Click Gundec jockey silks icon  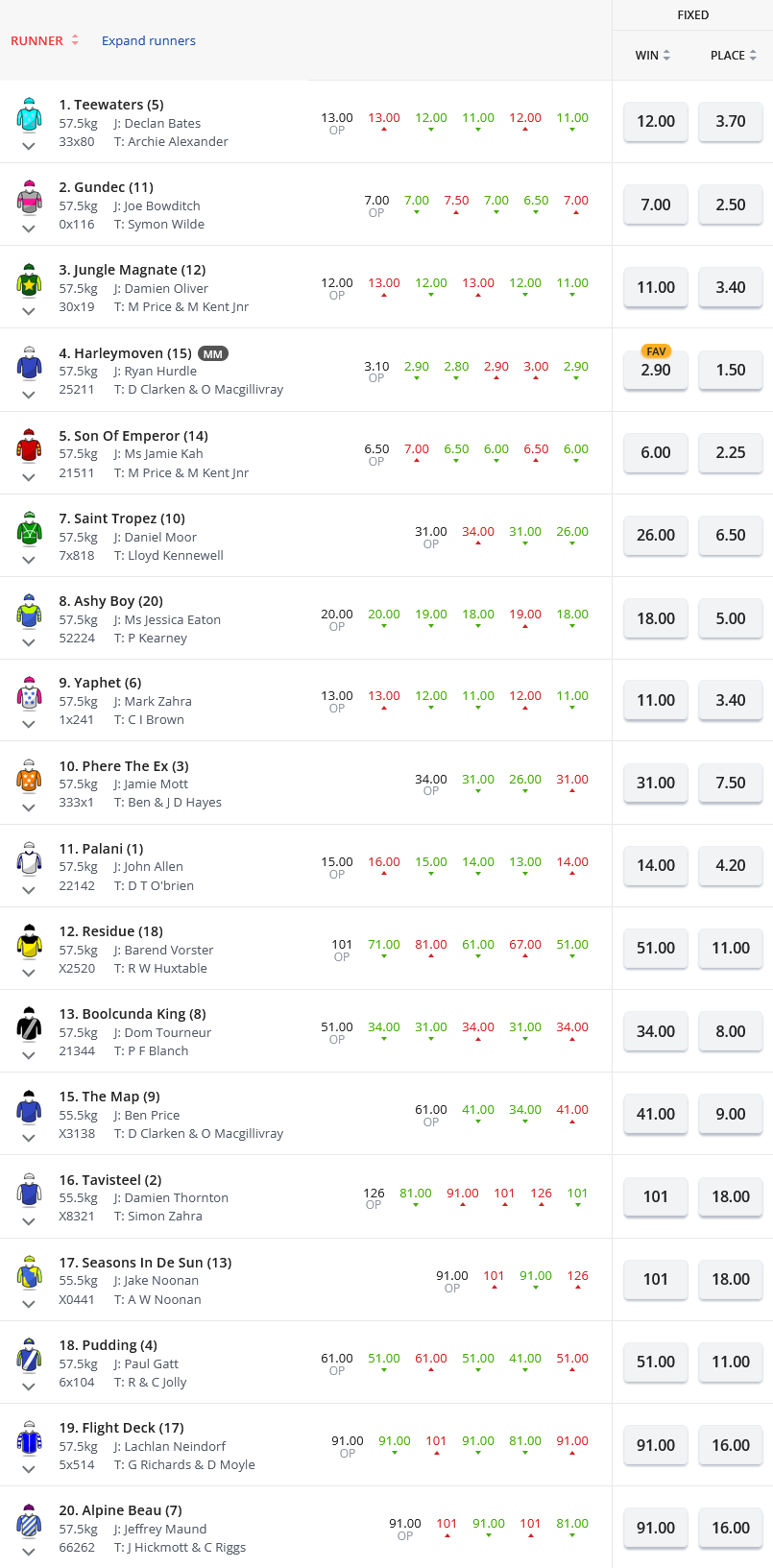pyautogui.click(x=29, y=197)
